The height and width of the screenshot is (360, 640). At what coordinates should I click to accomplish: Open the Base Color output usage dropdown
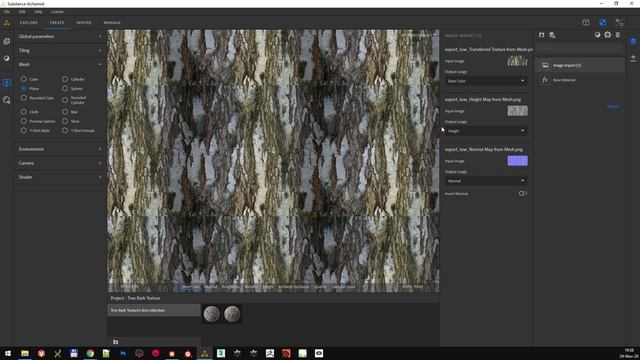[x=486, y=81]
